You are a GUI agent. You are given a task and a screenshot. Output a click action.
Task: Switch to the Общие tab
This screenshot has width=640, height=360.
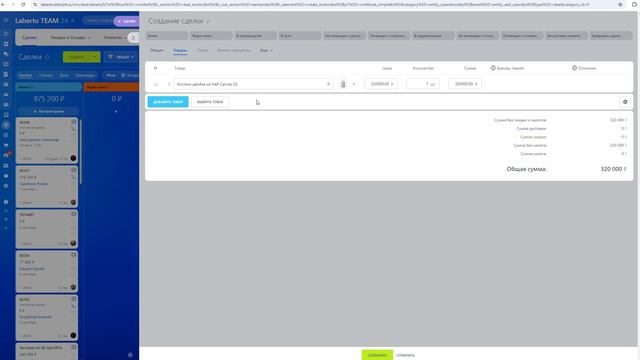[156, 50]
